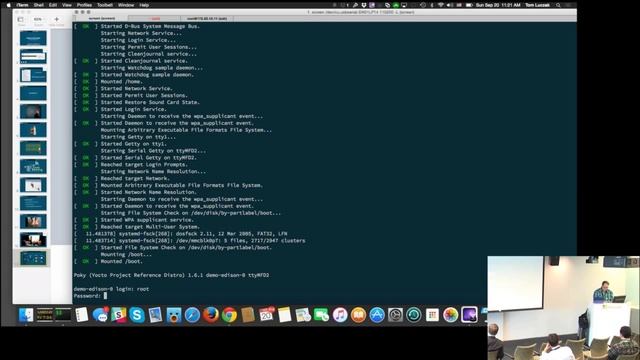This screenshot has height=360, width=640.
Task: Open Time Machine from the Dock
Action: click(x=413, y=315)
